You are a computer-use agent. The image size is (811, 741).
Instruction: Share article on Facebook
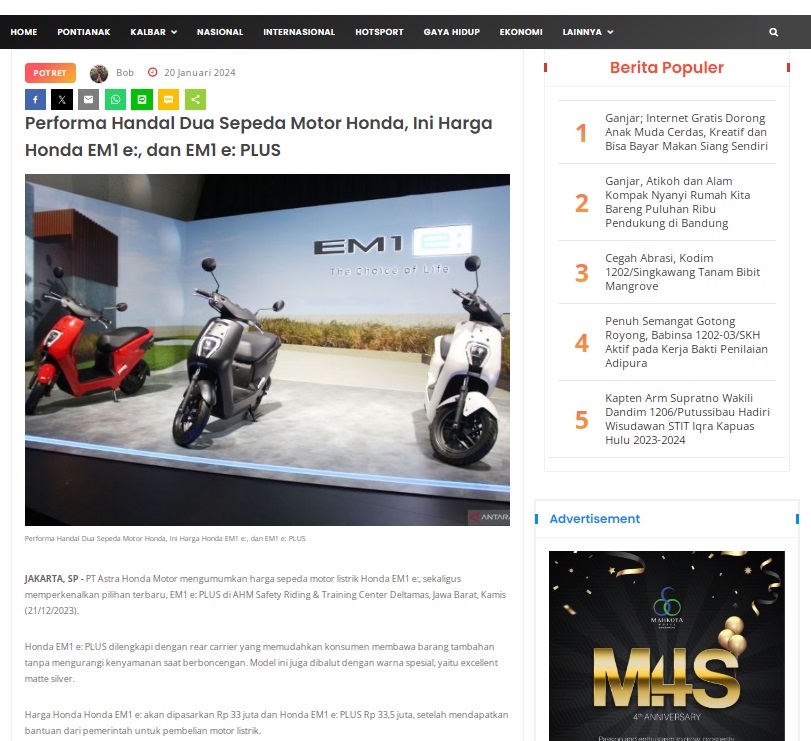click(x=35, y=99)
